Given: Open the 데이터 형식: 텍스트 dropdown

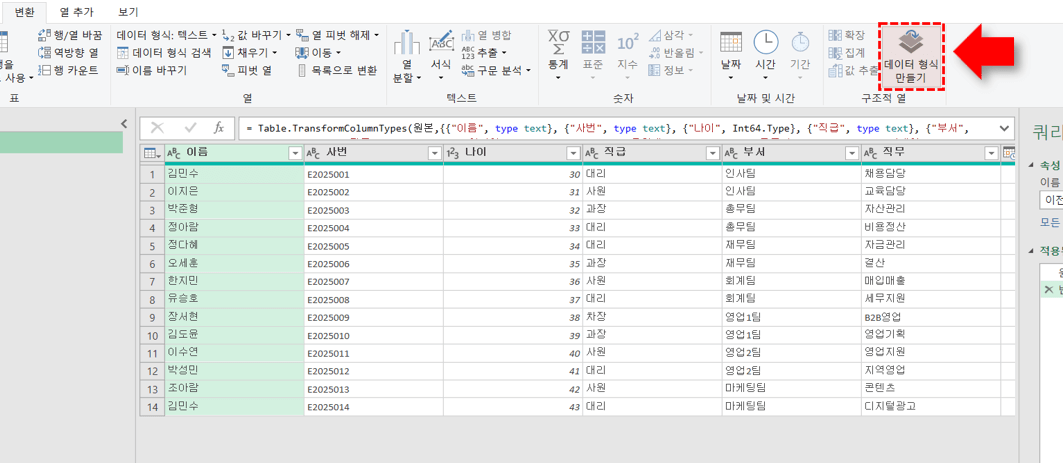Looking at the screenshot, I should point(167,35).
